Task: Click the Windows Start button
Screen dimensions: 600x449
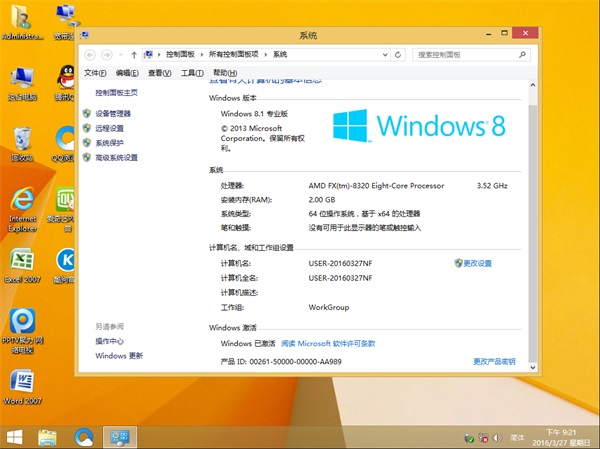Action: pos(16,437)
